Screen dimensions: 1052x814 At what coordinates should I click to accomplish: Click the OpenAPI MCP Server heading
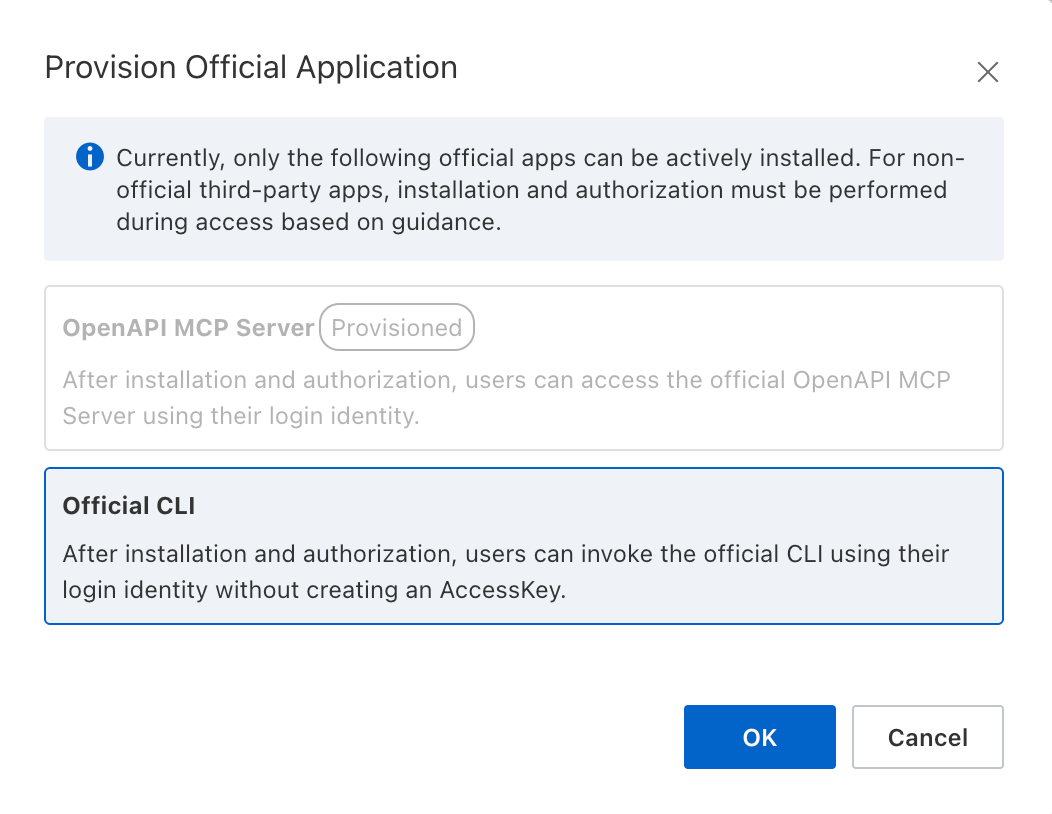coord(188,328)
